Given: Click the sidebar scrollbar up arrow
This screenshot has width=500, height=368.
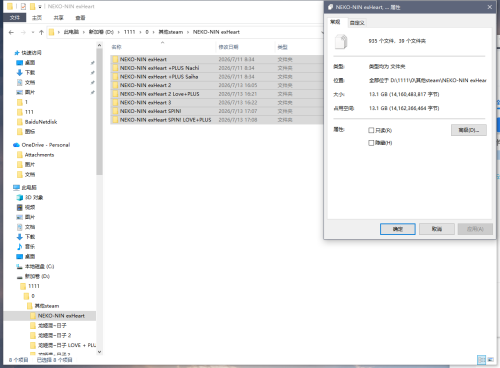Looking at the screenshot, I should (x=99, y=45).
